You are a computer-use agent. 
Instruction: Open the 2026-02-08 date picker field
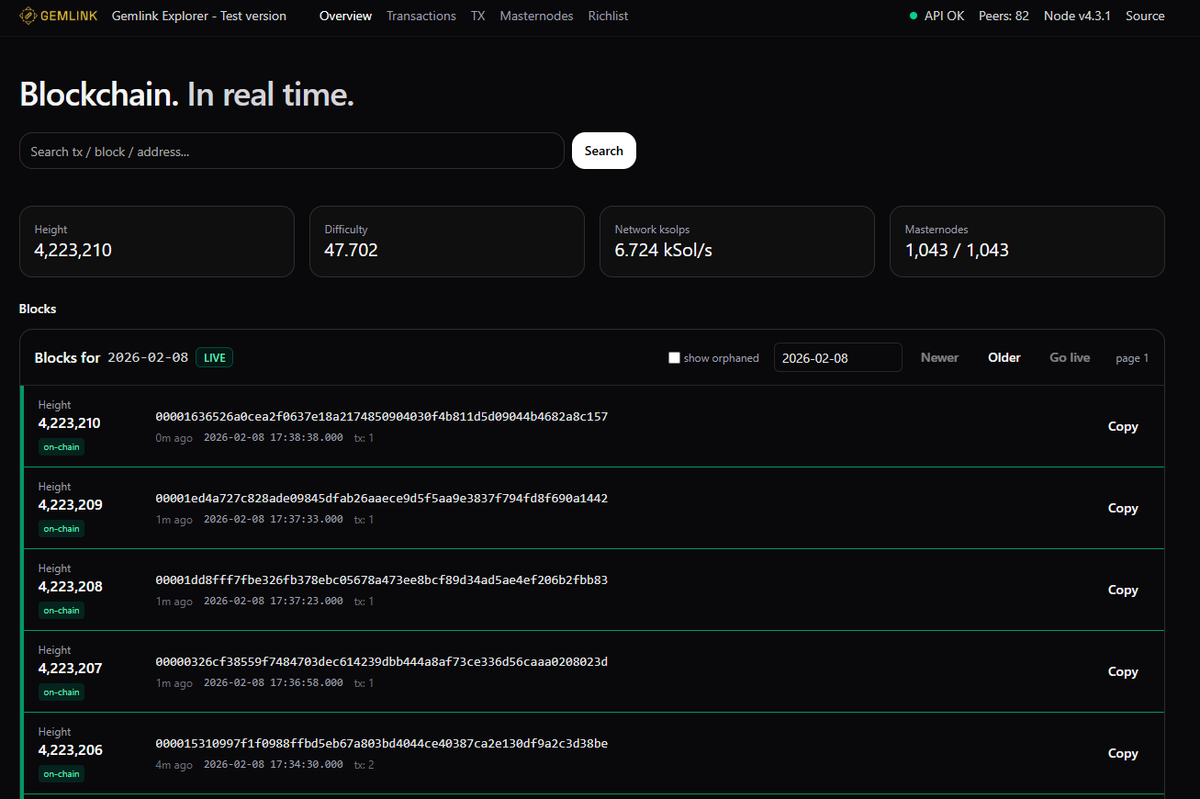(837, 357)
